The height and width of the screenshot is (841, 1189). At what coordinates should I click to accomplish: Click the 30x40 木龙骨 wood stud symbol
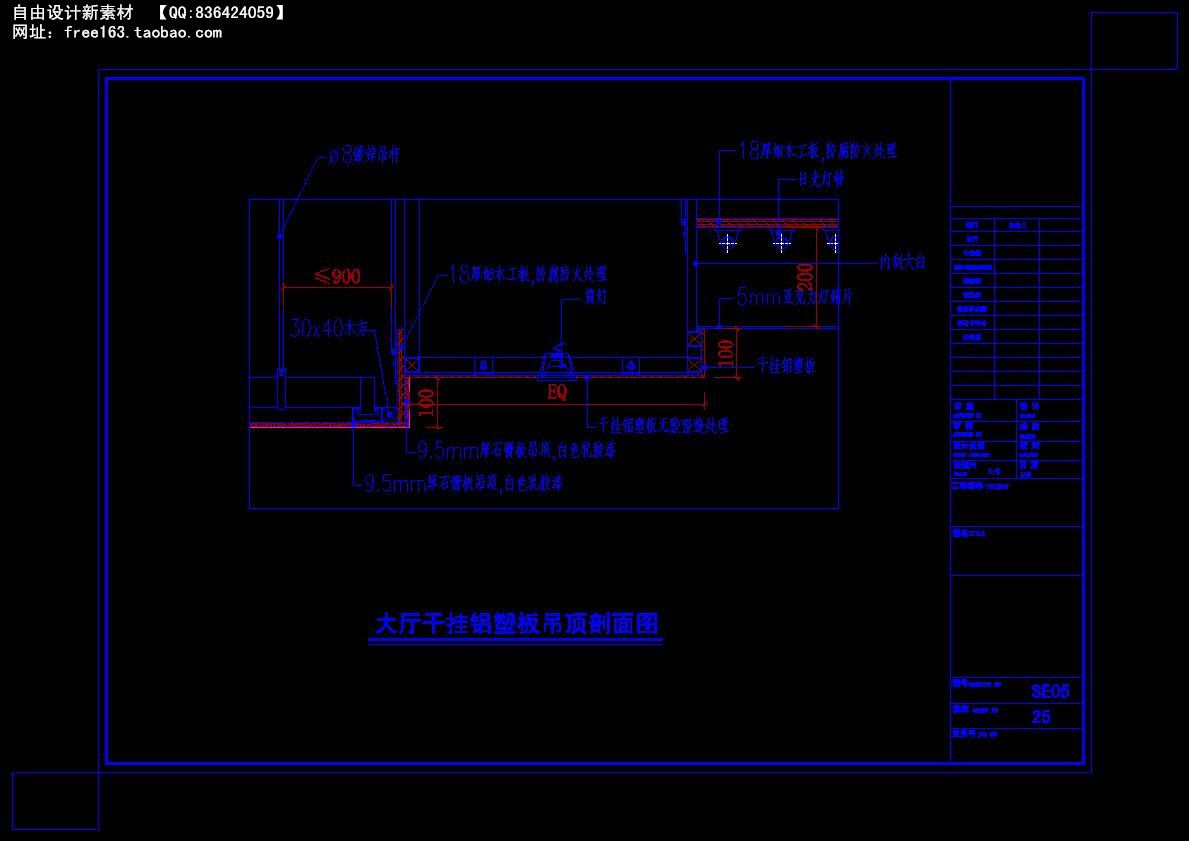click(x=331, y=325)
